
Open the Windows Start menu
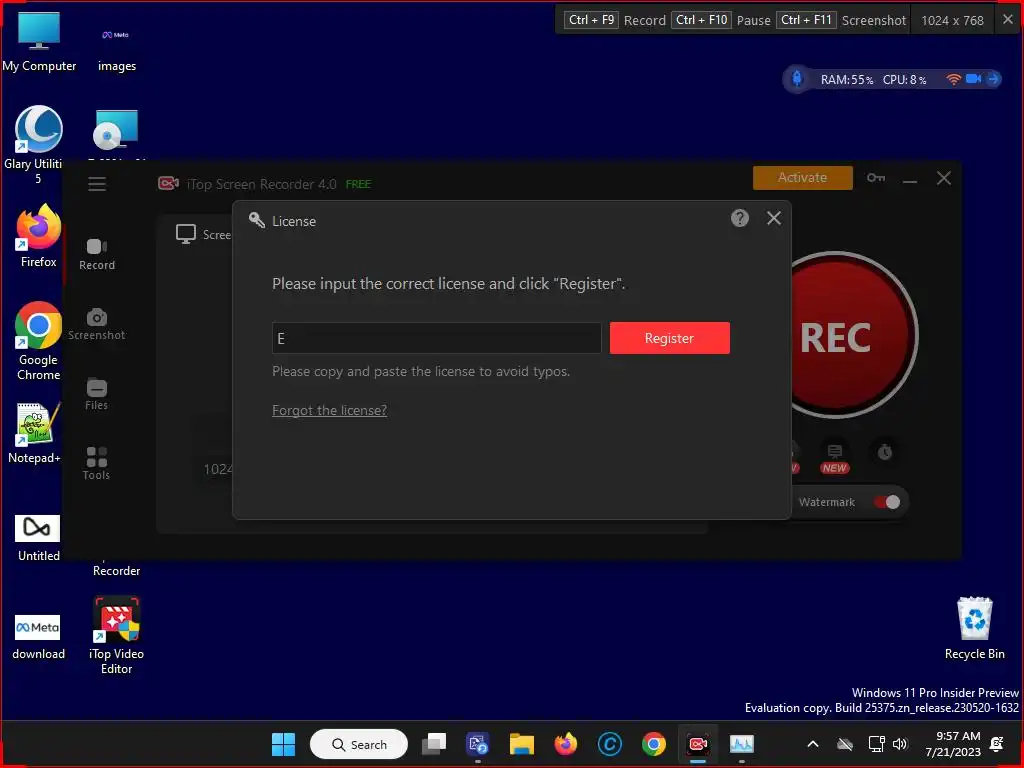283,744
